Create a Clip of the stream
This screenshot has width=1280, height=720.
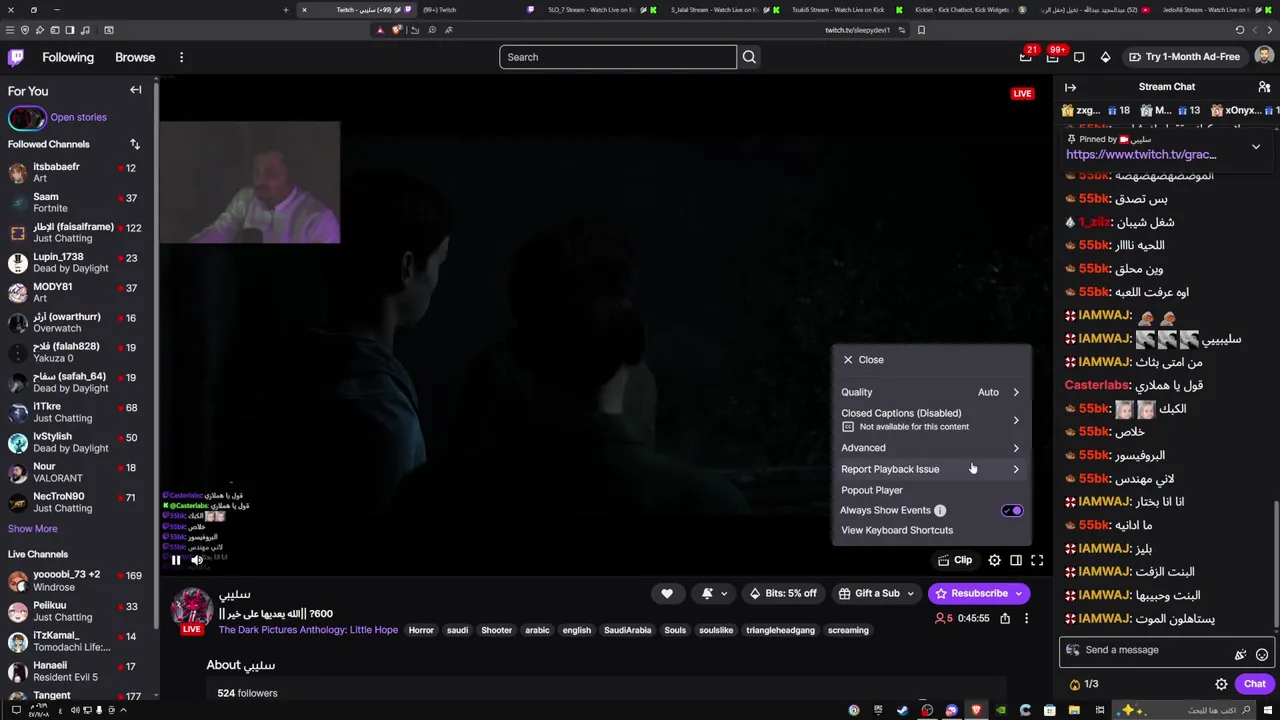pyautogui.click(x=955, y=560)
